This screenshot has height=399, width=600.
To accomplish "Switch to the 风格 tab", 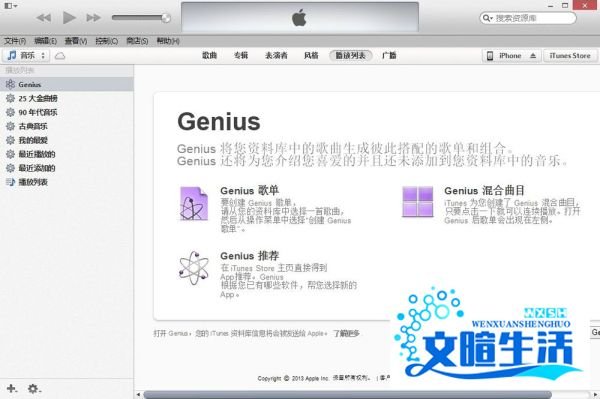I will 311,55.
